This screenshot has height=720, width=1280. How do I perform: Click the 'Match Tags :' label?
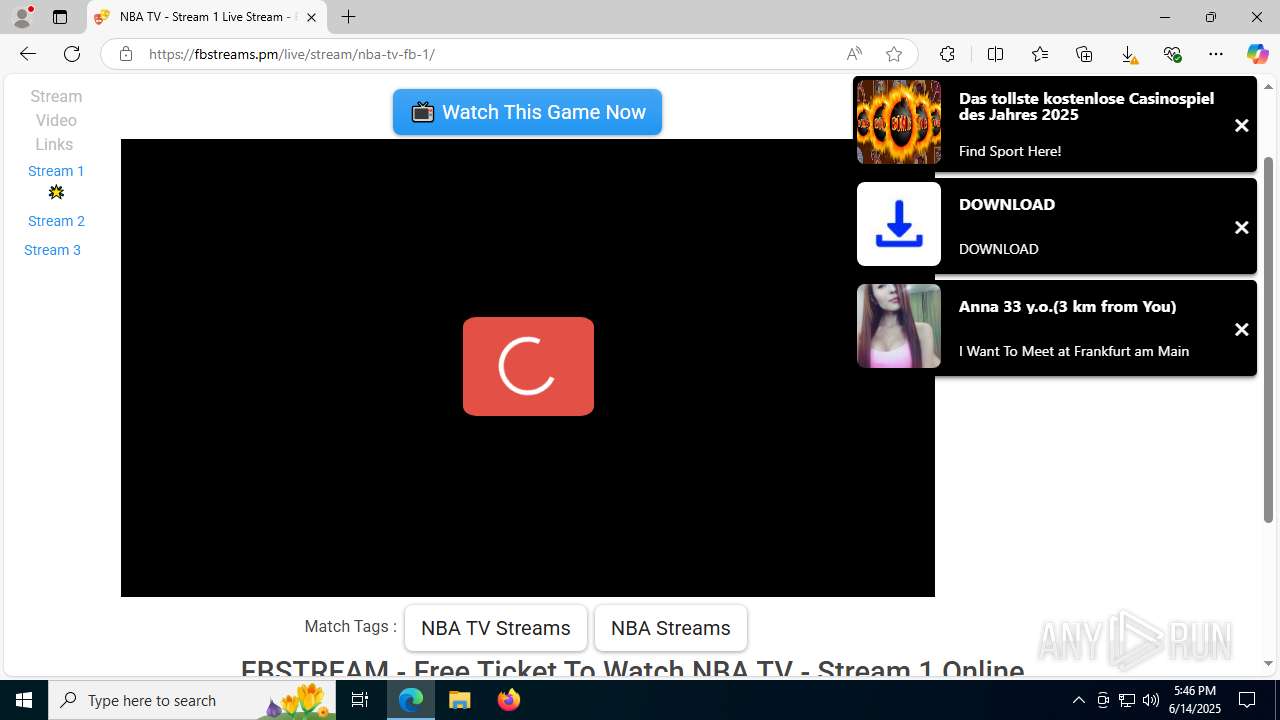click(351, 626)
